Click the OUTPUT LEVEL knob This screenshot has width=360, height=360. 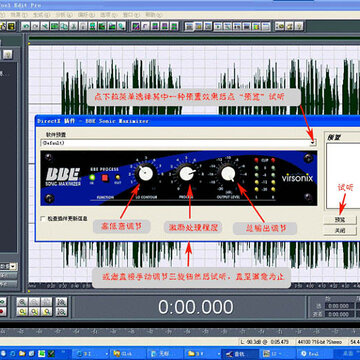pos(228,173)
